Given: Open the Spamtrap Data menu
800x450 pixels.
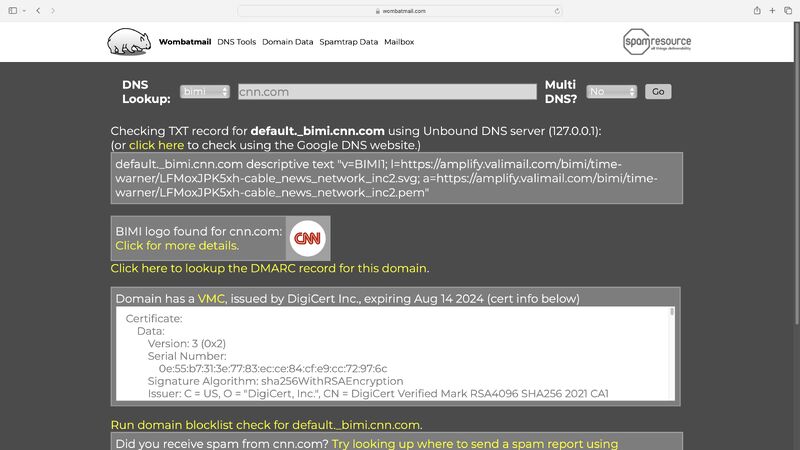Looking at the screenshot, I should 348,42.
